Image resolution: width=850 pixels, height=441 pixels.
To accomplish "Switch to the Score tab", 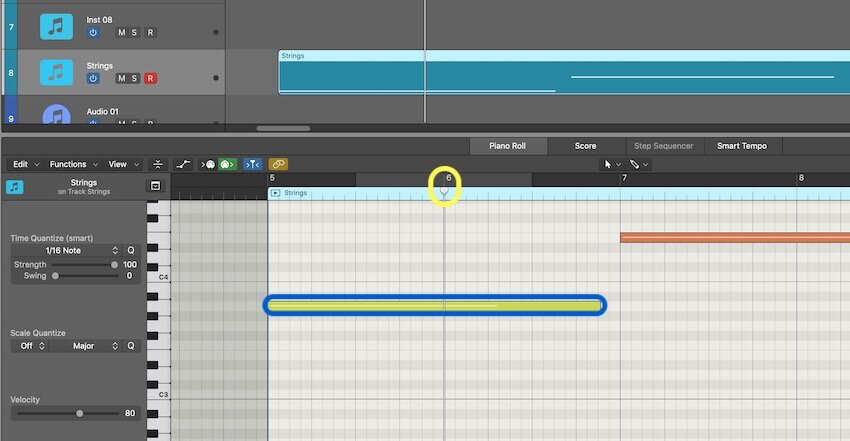I will click(585, 146).
